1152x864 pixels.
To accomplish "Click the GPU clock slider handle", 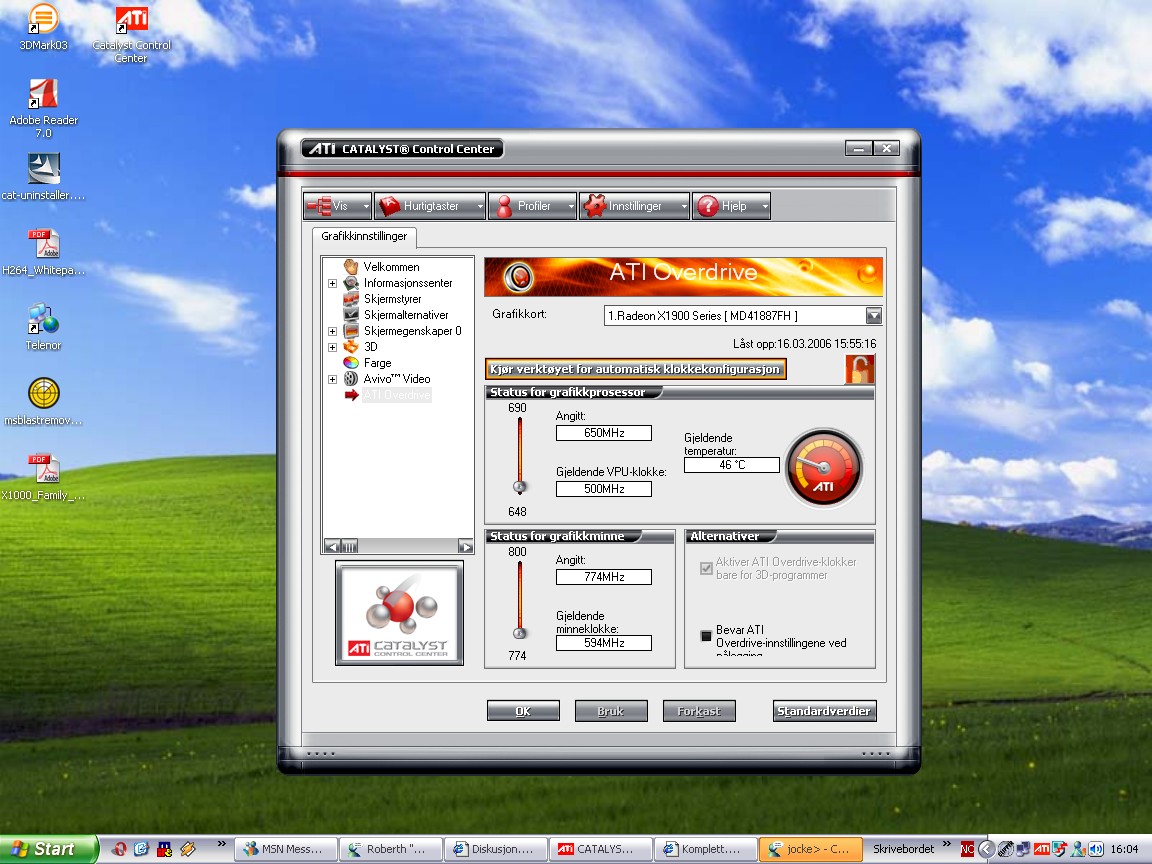I will [x=519, y=486].
